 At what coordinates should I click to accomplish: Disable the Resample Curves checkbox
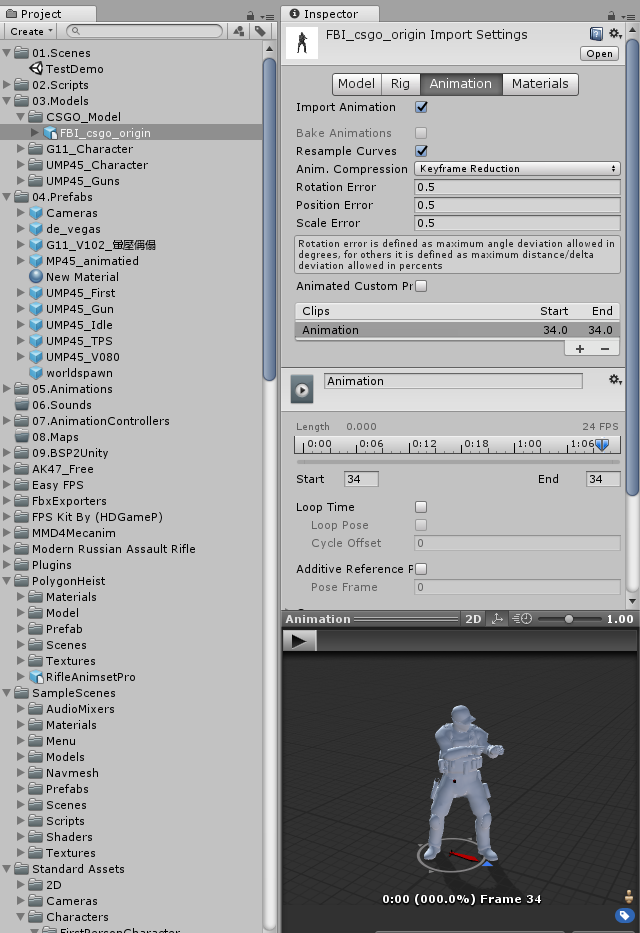click(x=421, y=151)
